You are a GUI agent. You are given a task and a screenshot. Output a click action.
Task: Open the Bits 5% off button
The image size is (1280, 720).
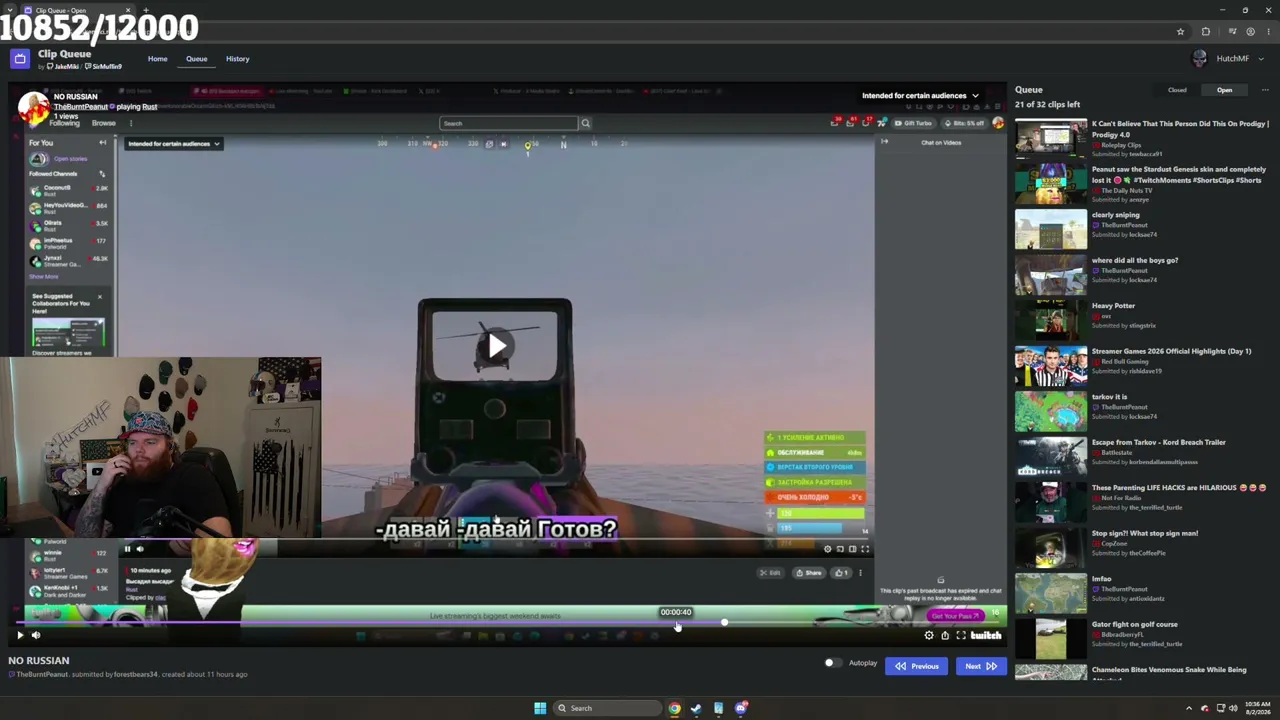[965, 123]
